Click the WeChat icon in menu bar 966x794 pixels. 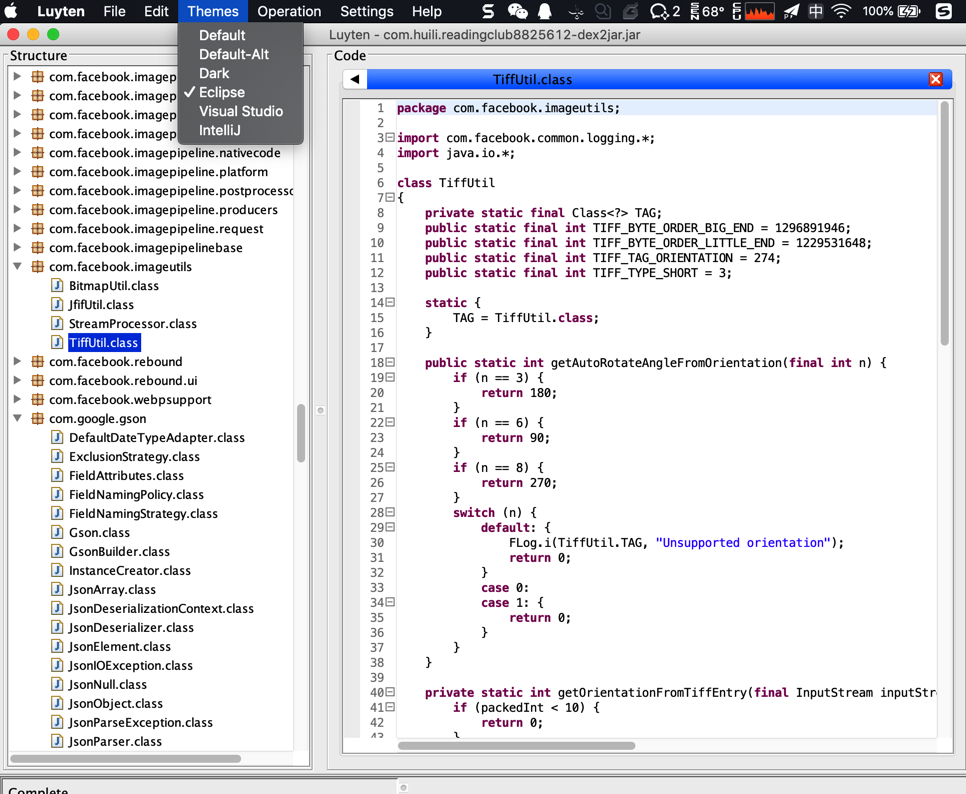click(518, 11)
